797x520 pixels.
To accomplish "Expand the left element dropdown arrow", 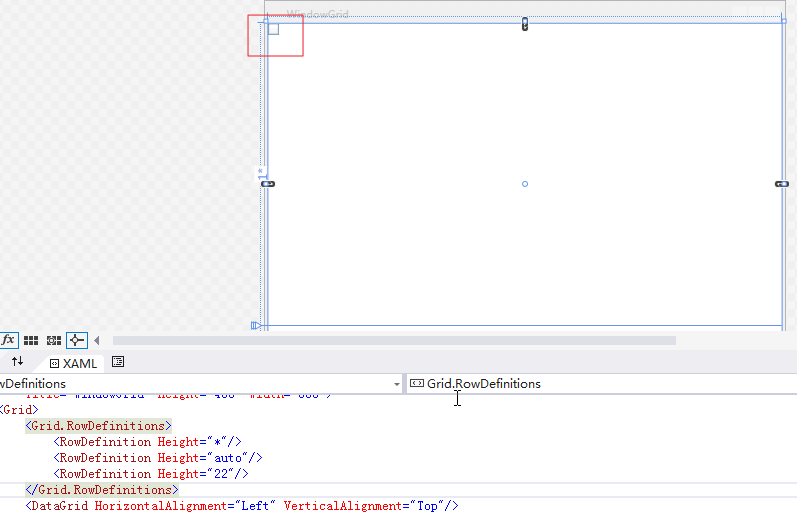I will click(396, 384).
